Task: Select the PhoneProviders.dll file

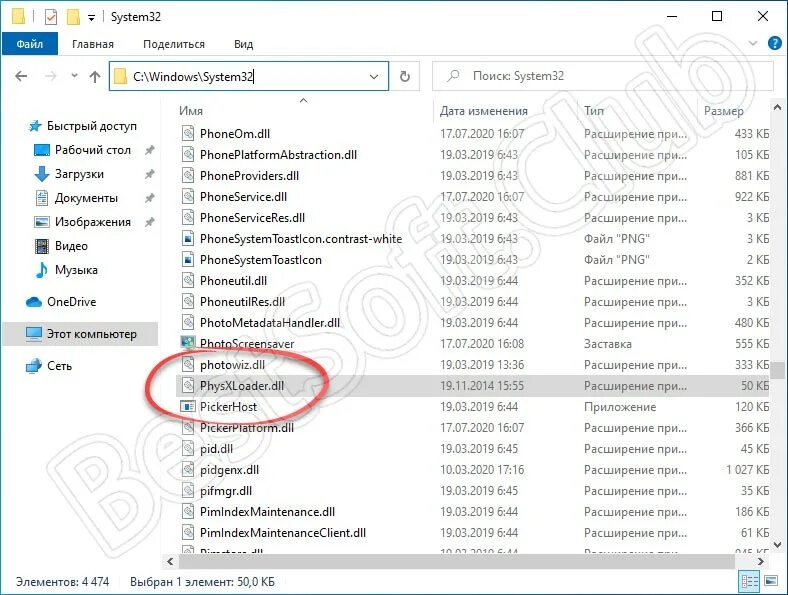Action: click(249, 176)
